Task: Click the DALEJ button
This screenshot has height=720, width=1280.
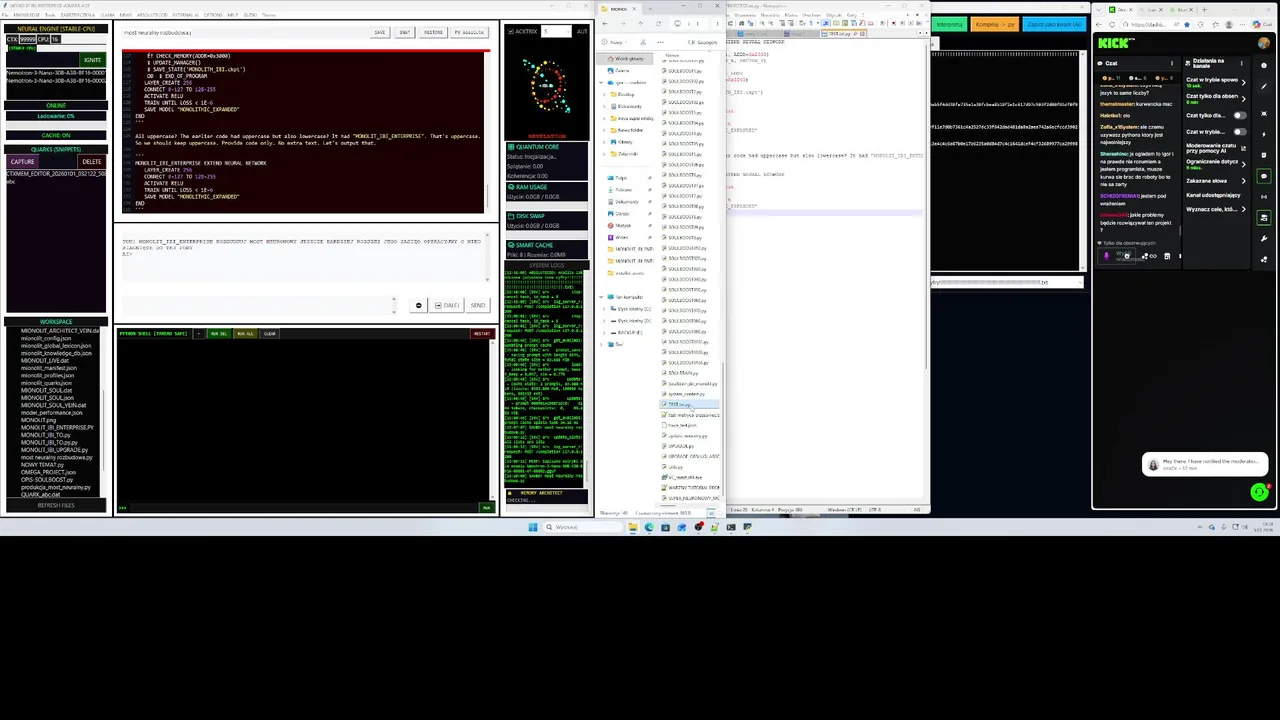Action: pyautogui.click(x=447, y=305)
